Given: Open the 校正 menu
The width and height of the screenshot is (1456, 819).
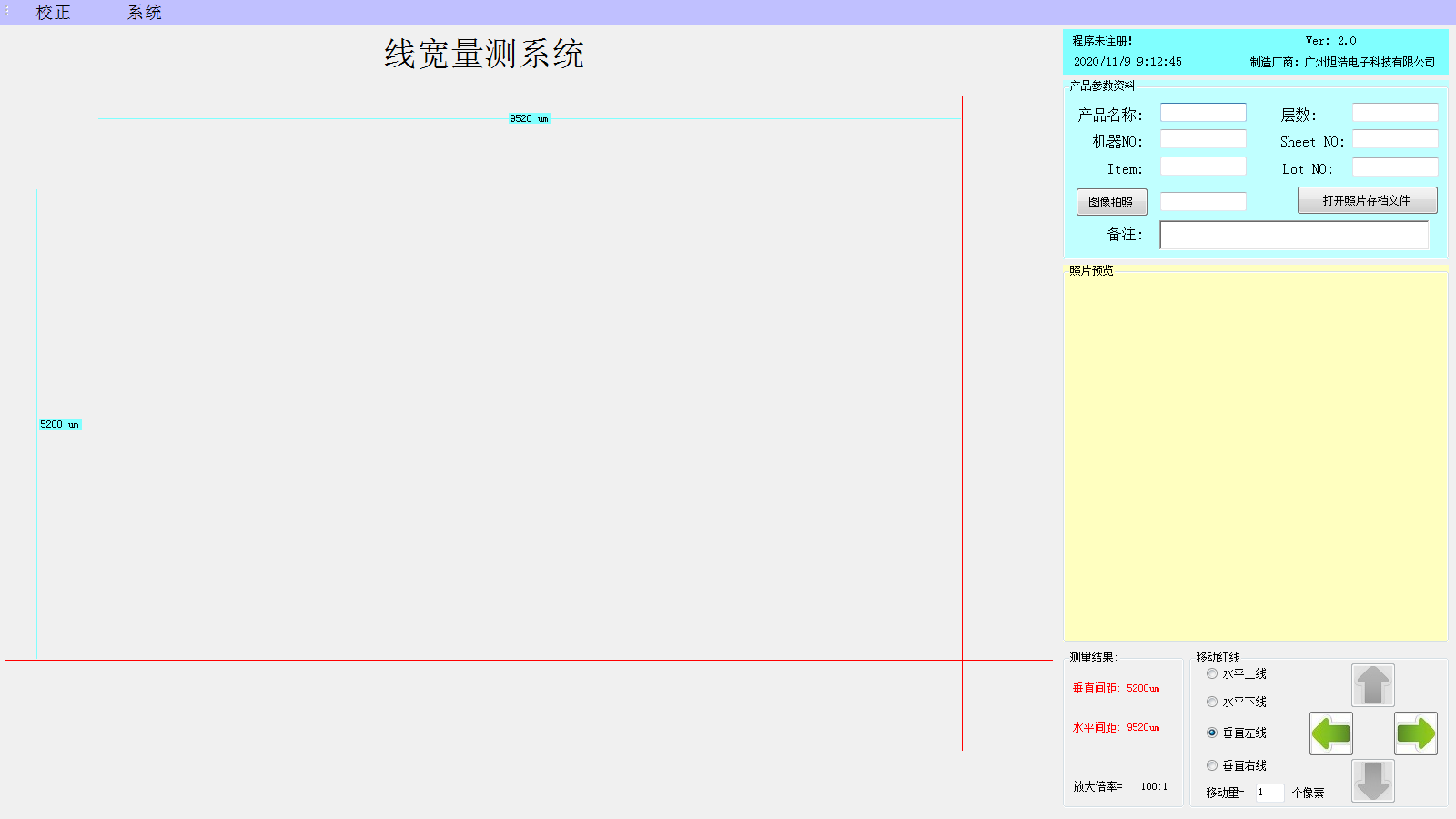Looking at the screenshot, I should pos(53,13).
